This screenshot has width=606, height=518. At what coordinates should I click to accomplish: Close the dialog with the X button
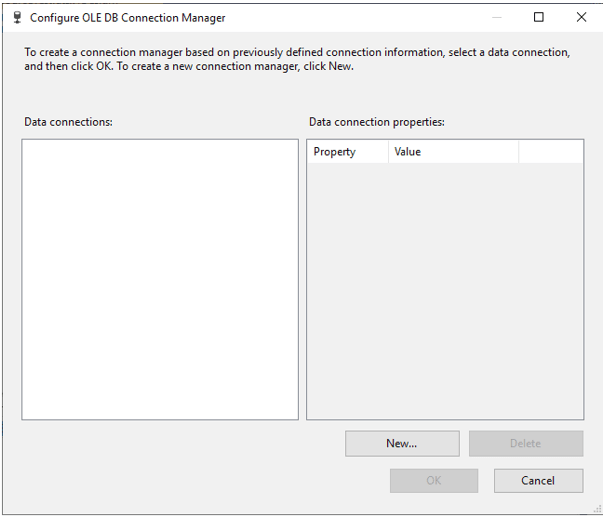(x=582, y=17)
